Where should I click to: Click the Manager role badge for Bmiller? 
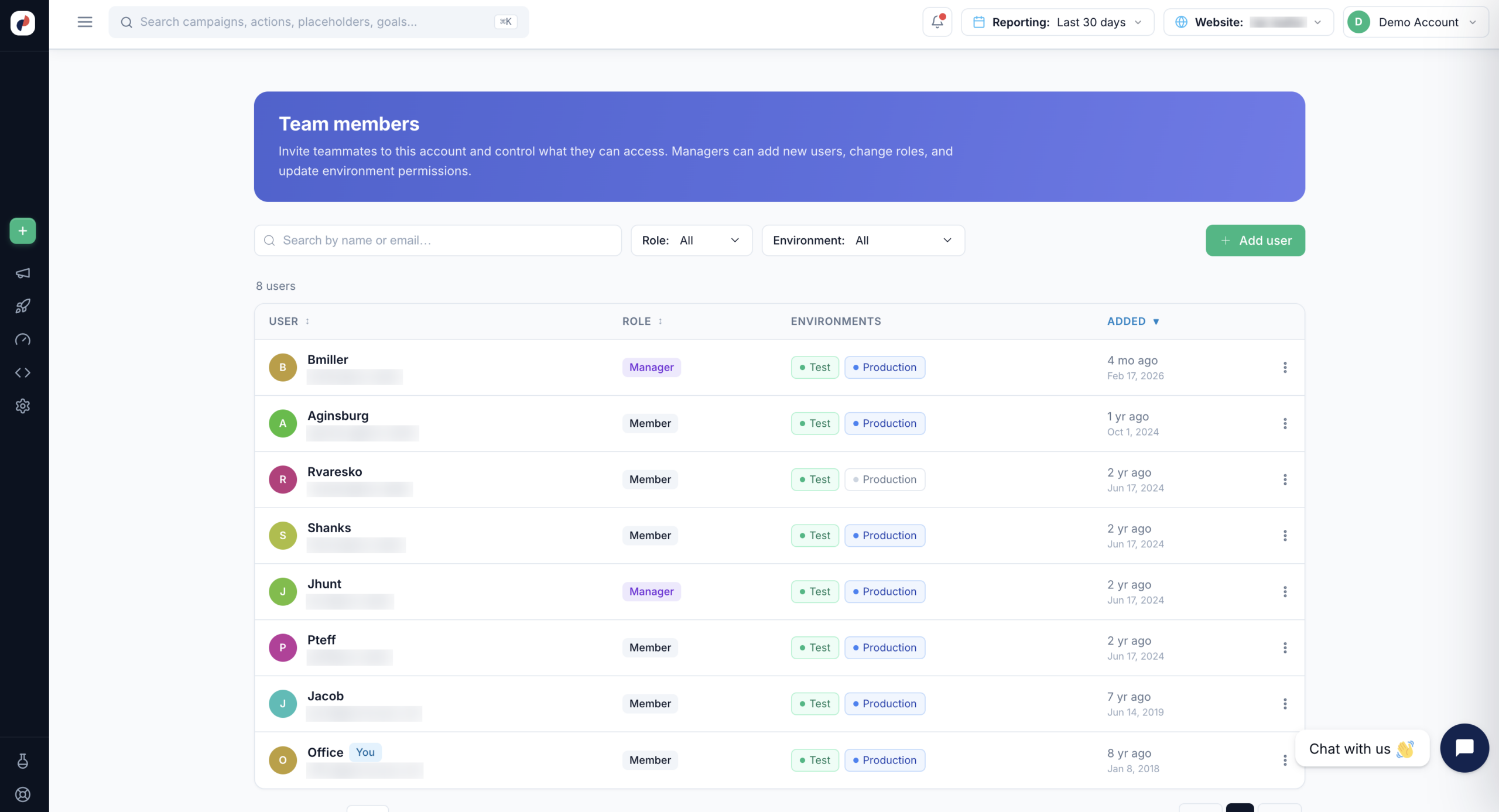(651, 368)
